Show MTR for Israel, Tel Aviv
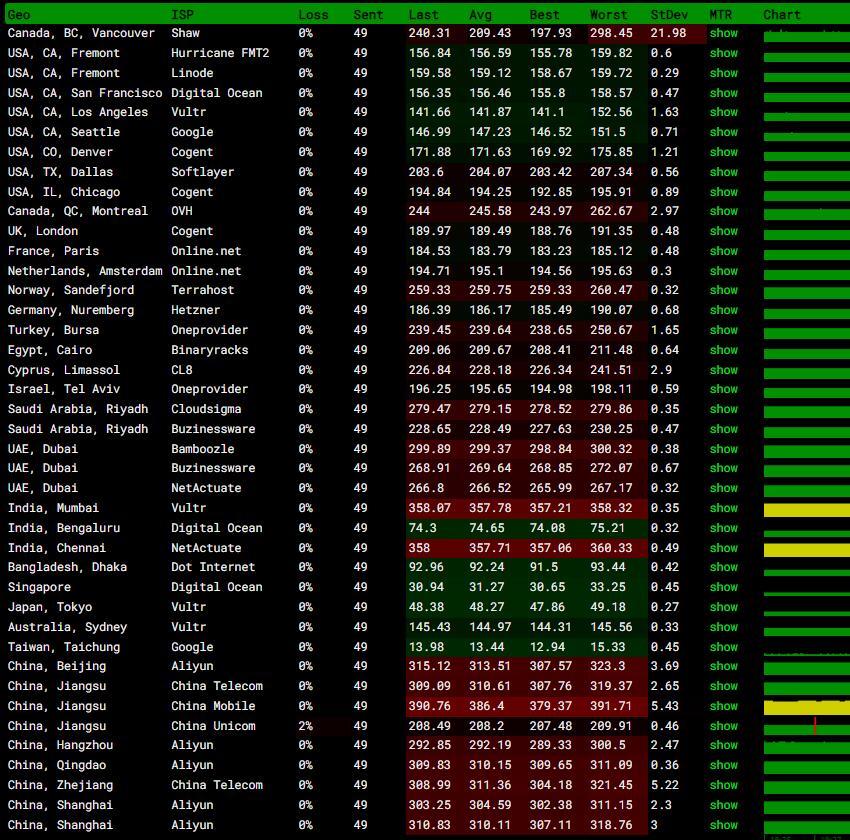Screen dimensions: 850x840 point(723,390)
